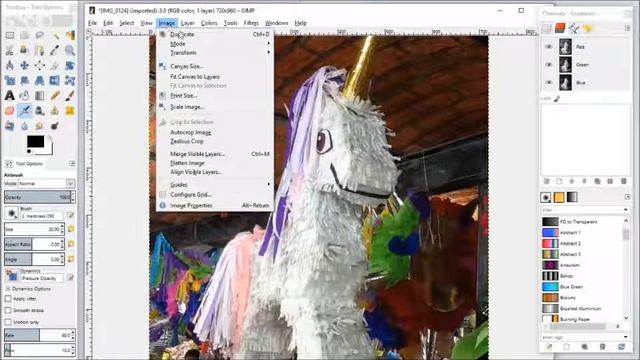This screenshot has width=640, height=360.
Task: Select the Zoom magnifier tool
Action: pyautogui.click(x=70, y=50)
